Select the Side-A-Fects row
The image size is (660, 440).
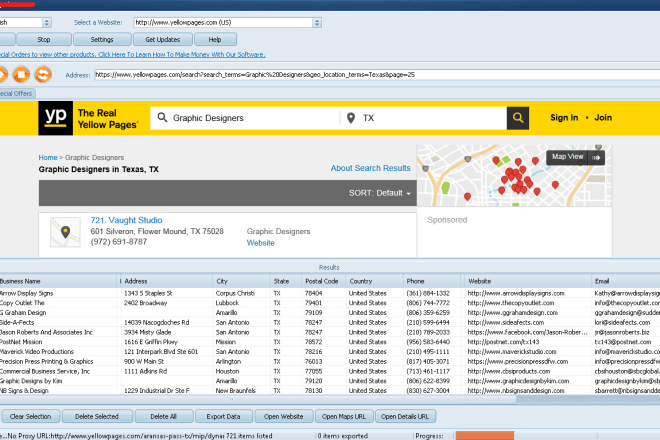point(330,323)
